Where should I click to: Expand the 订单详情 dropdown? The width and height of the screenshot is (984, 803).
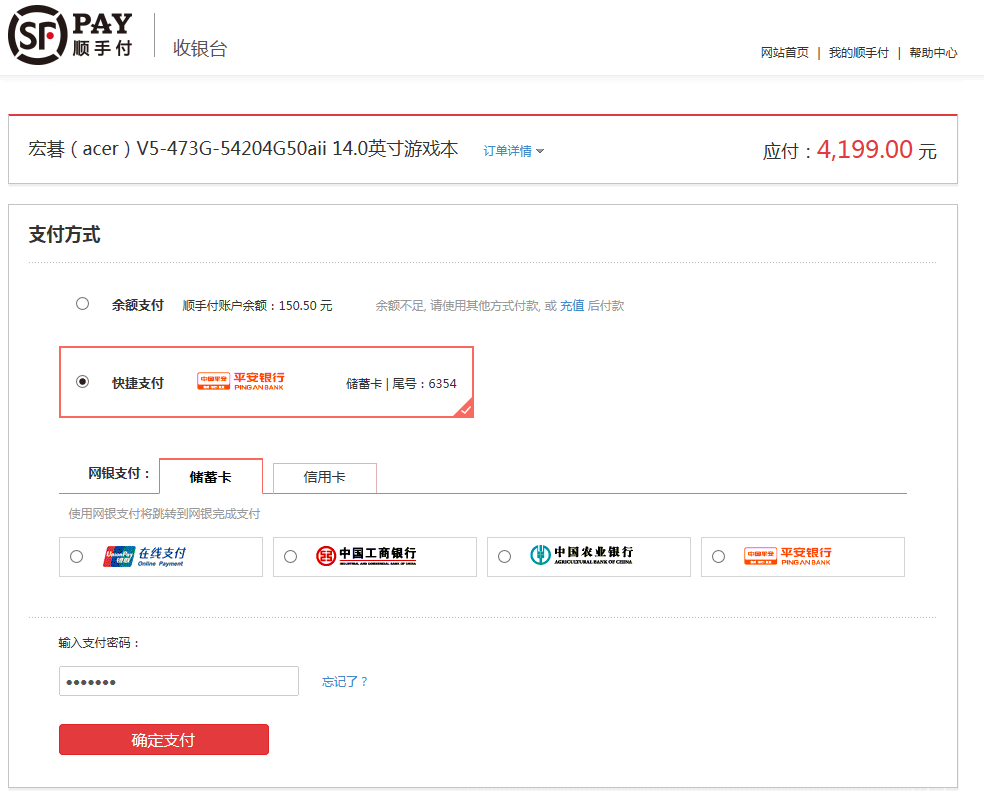point(513,151)
